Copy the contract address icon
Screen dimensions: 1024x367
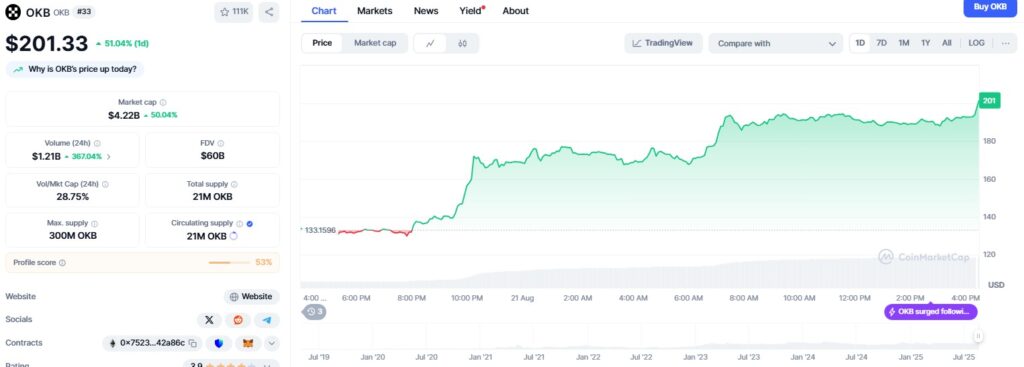pyautogui.click(x=193, y=343)
